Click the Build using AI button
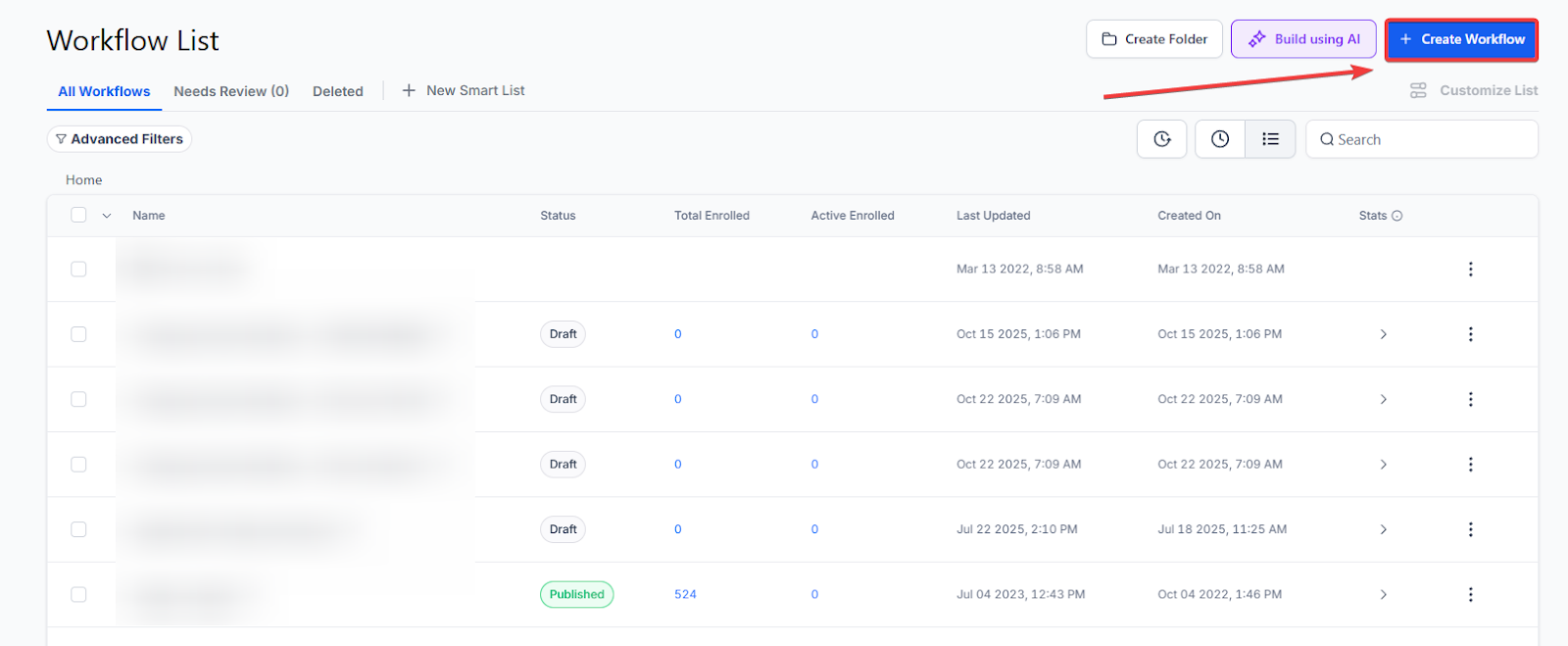Image resolution: width=1568 pixels, height=646 pixels. pos(1303,39)
